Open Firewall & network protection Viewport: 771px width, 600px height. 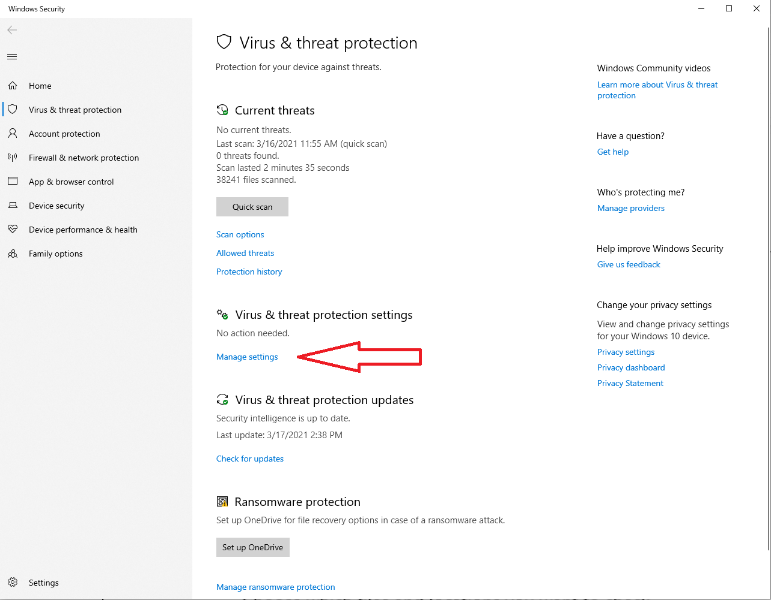tap(84, 158)
